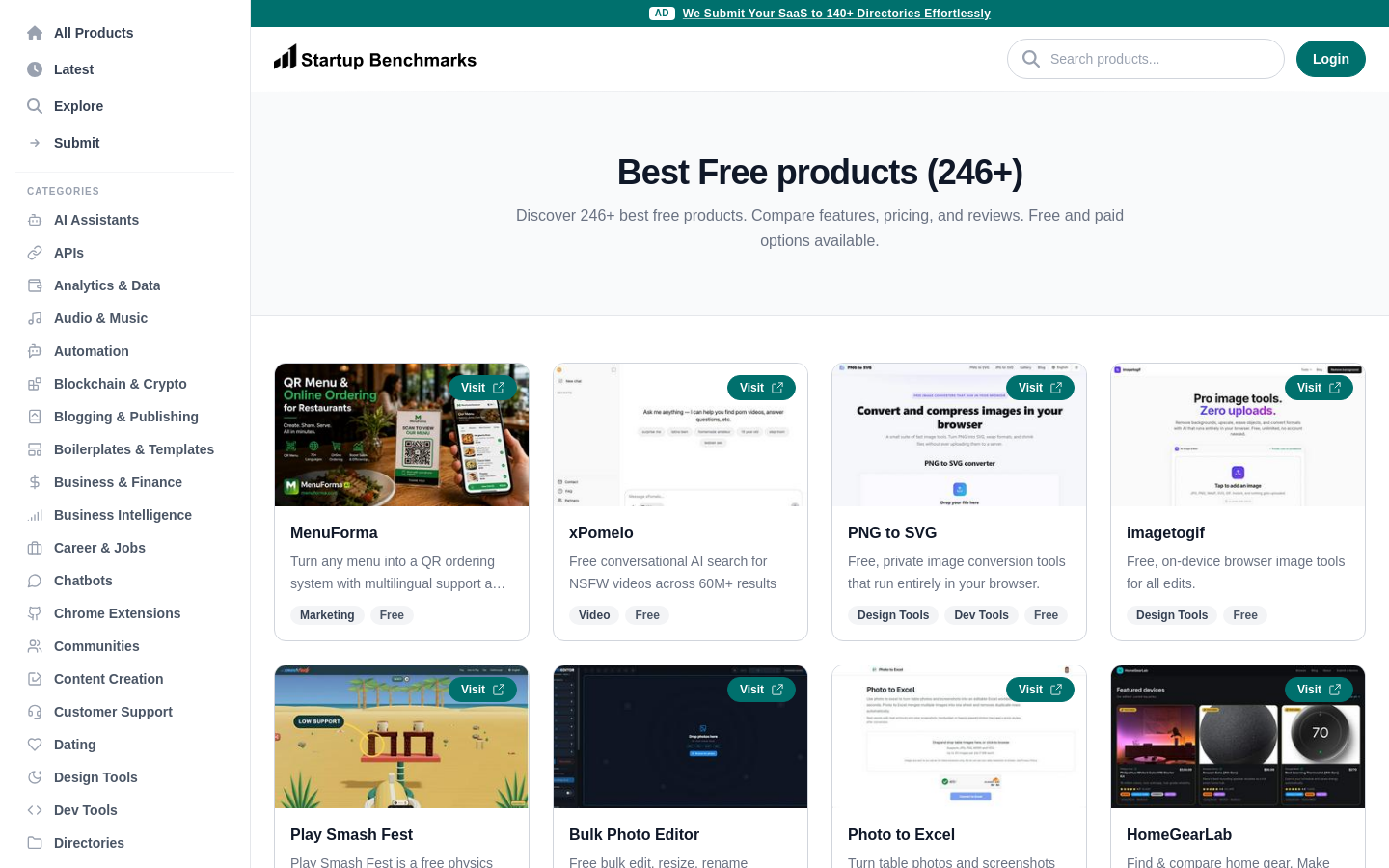Click the magnifier icon beside Explore
The image size is (1389, 868).
point(35,106)
